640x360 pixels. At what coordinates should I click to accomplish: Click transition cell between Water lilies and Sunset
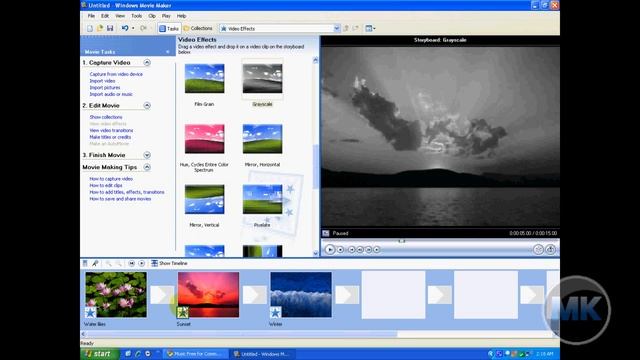click(162, 295)
